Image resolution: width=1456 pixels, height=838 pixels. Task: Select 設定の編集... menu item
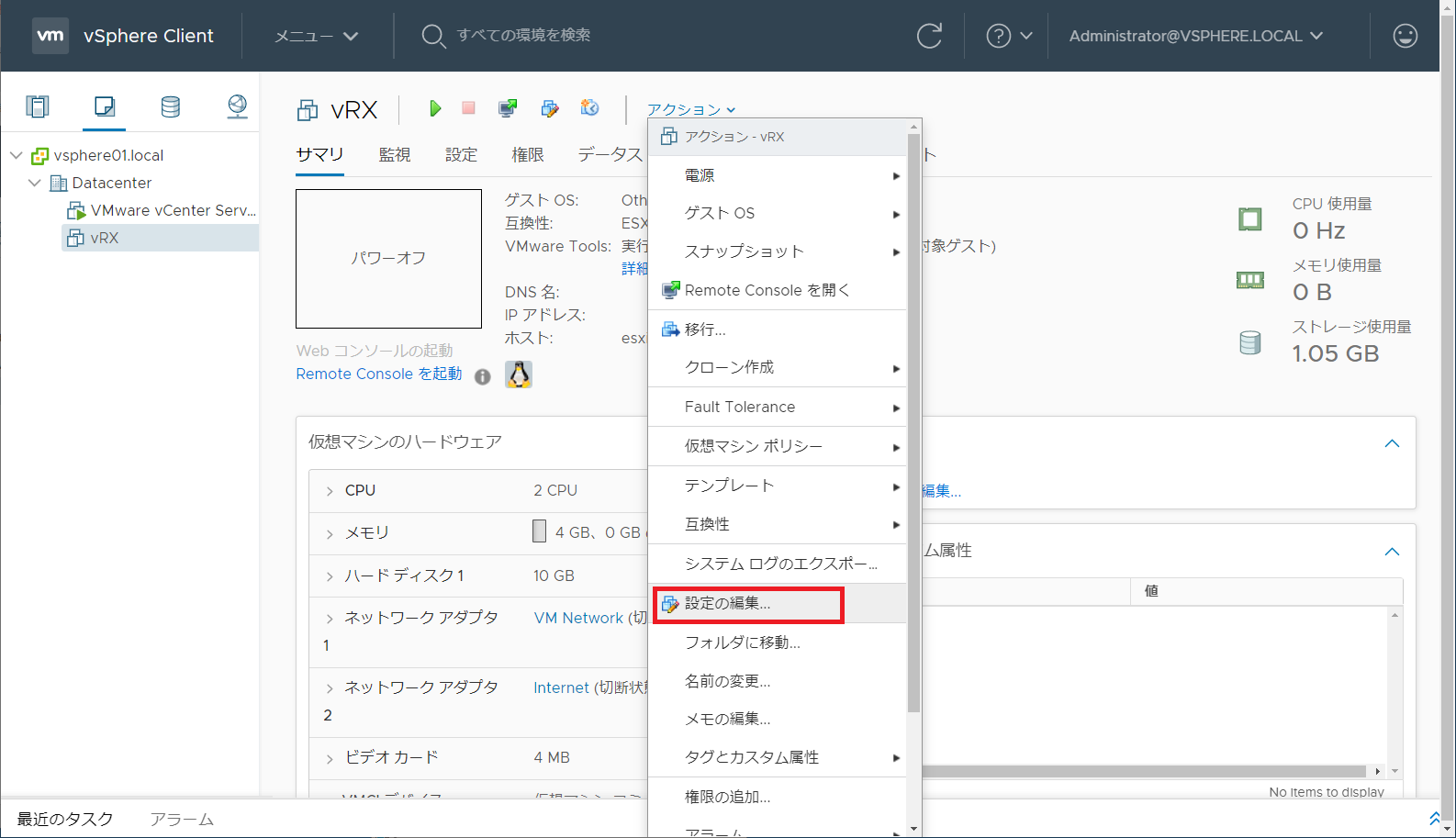tap(777, 603)
